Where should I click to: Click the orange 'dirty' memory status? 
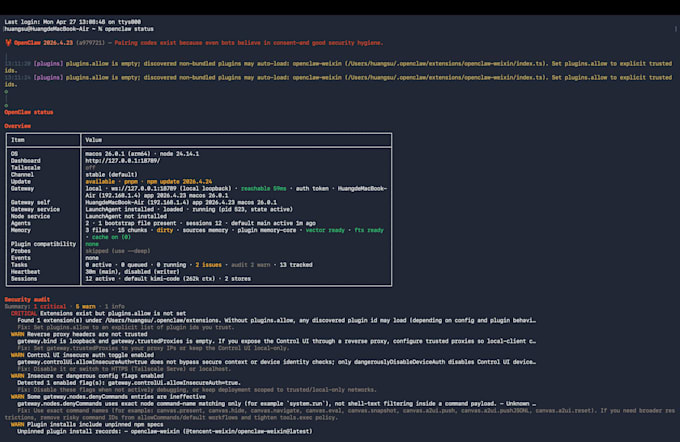pos(165,230)
